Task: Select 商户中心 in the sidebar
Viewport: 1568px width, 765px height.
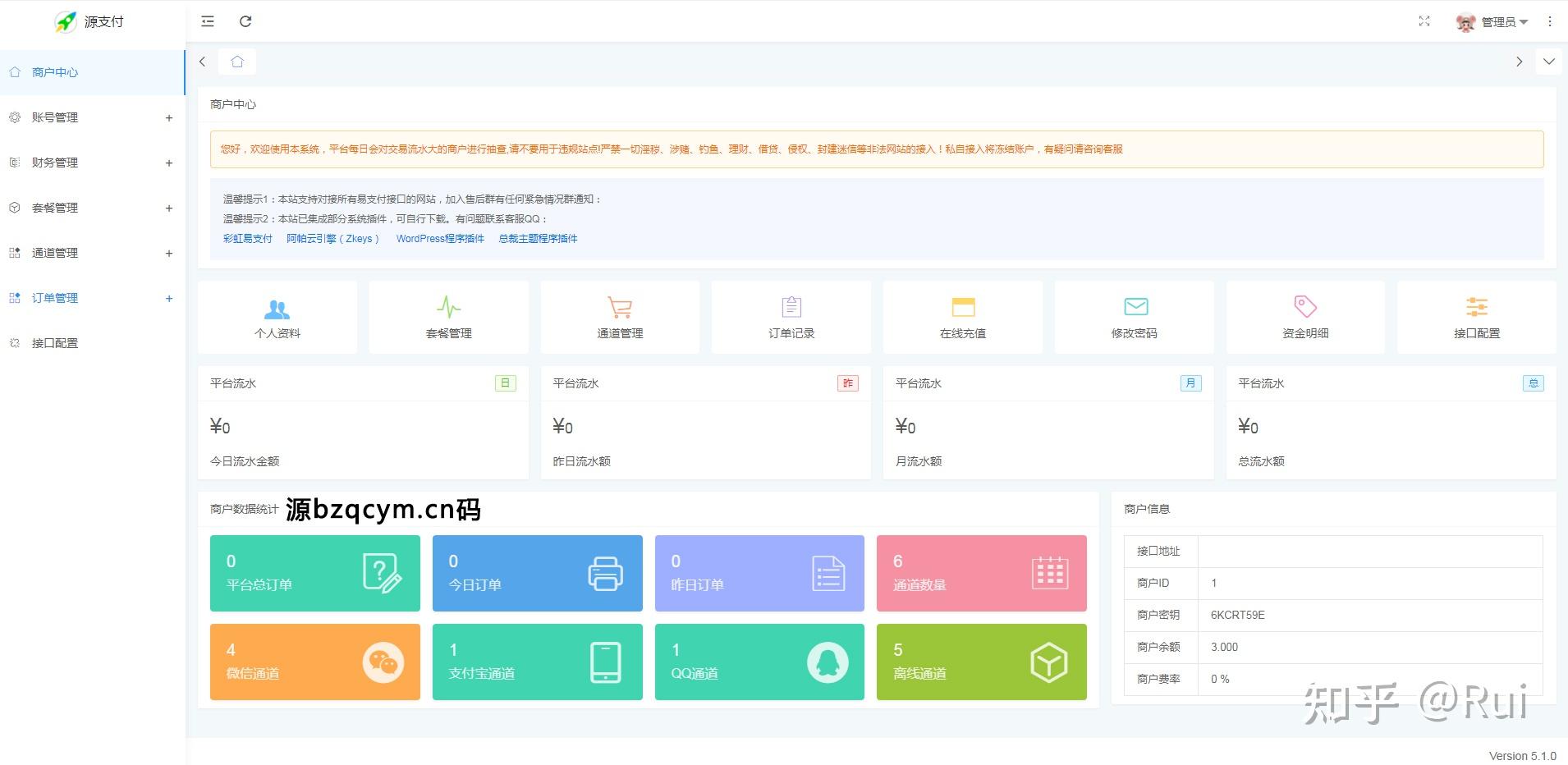Action: coord(93,72)
